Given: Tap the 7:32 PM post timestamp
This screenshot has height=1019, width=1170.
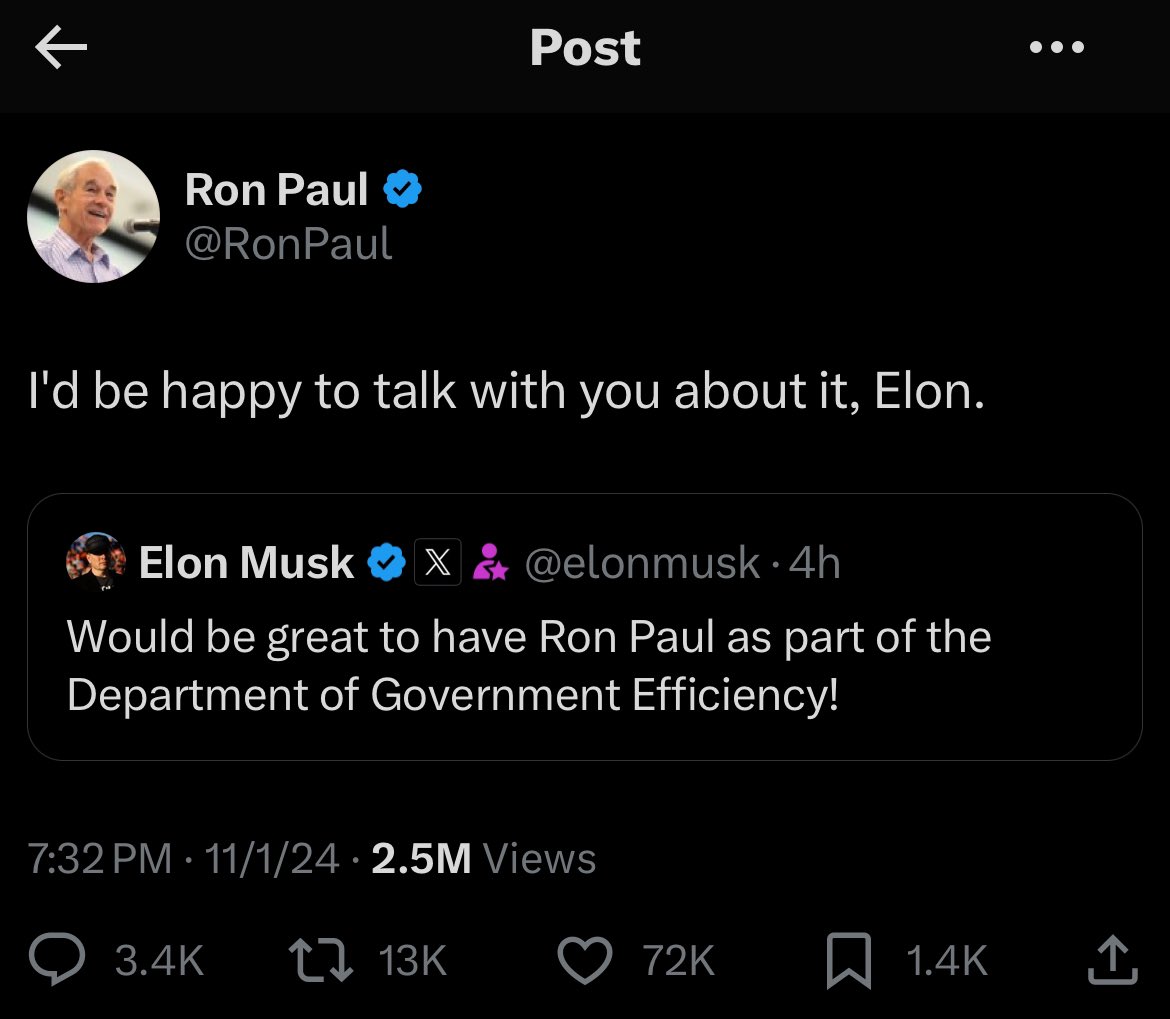Looking at the screenshot, I should click(99, 859).
